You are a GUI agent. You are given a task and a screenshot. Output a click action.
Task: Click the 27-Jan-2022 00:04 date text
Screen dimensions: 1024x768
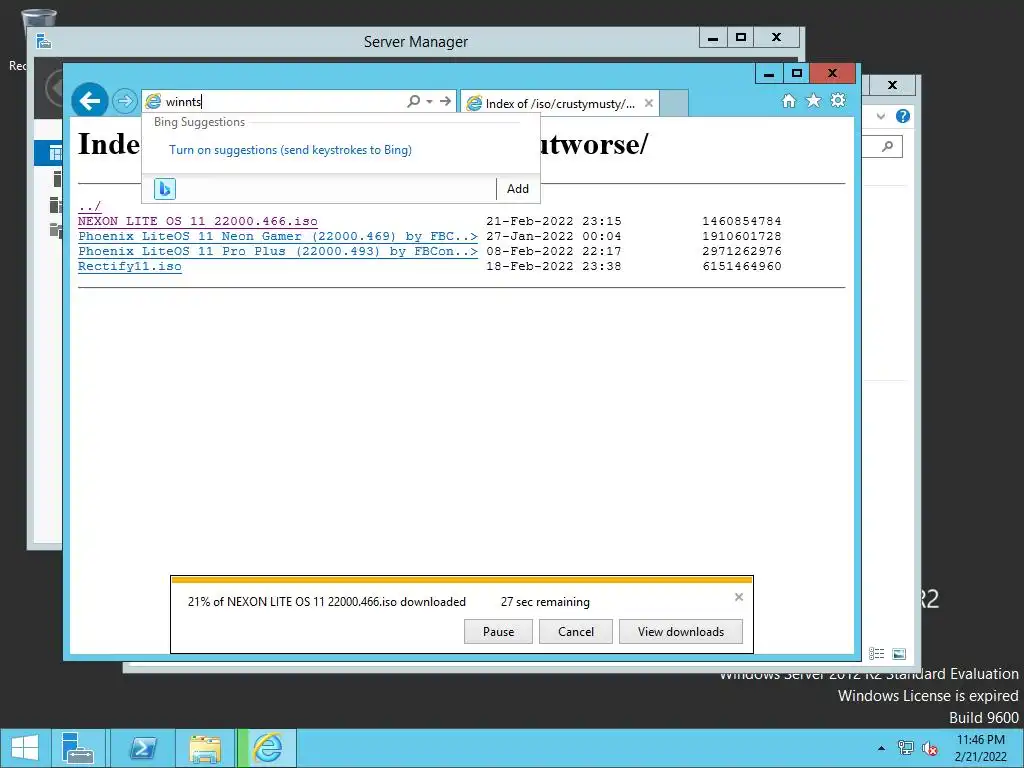(x=554, y=236)
